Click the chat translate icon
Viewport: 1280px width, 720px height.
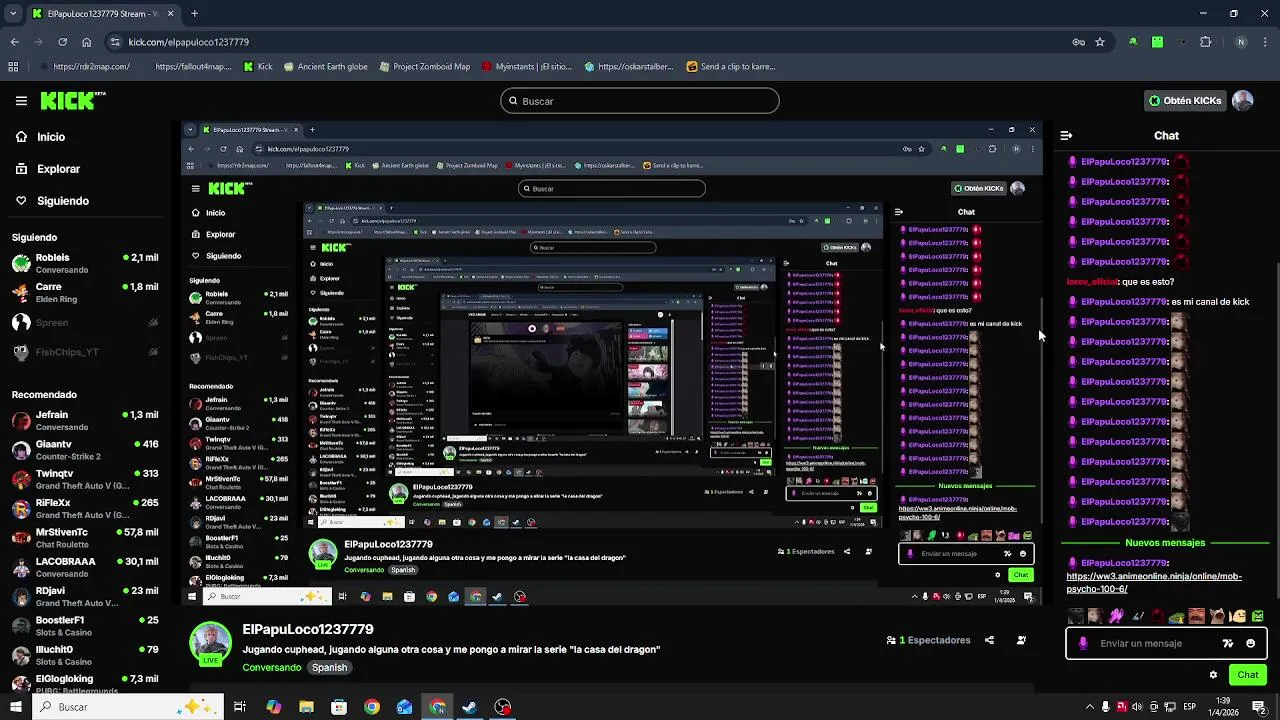pyautogui.click(x=1228, y=643)
